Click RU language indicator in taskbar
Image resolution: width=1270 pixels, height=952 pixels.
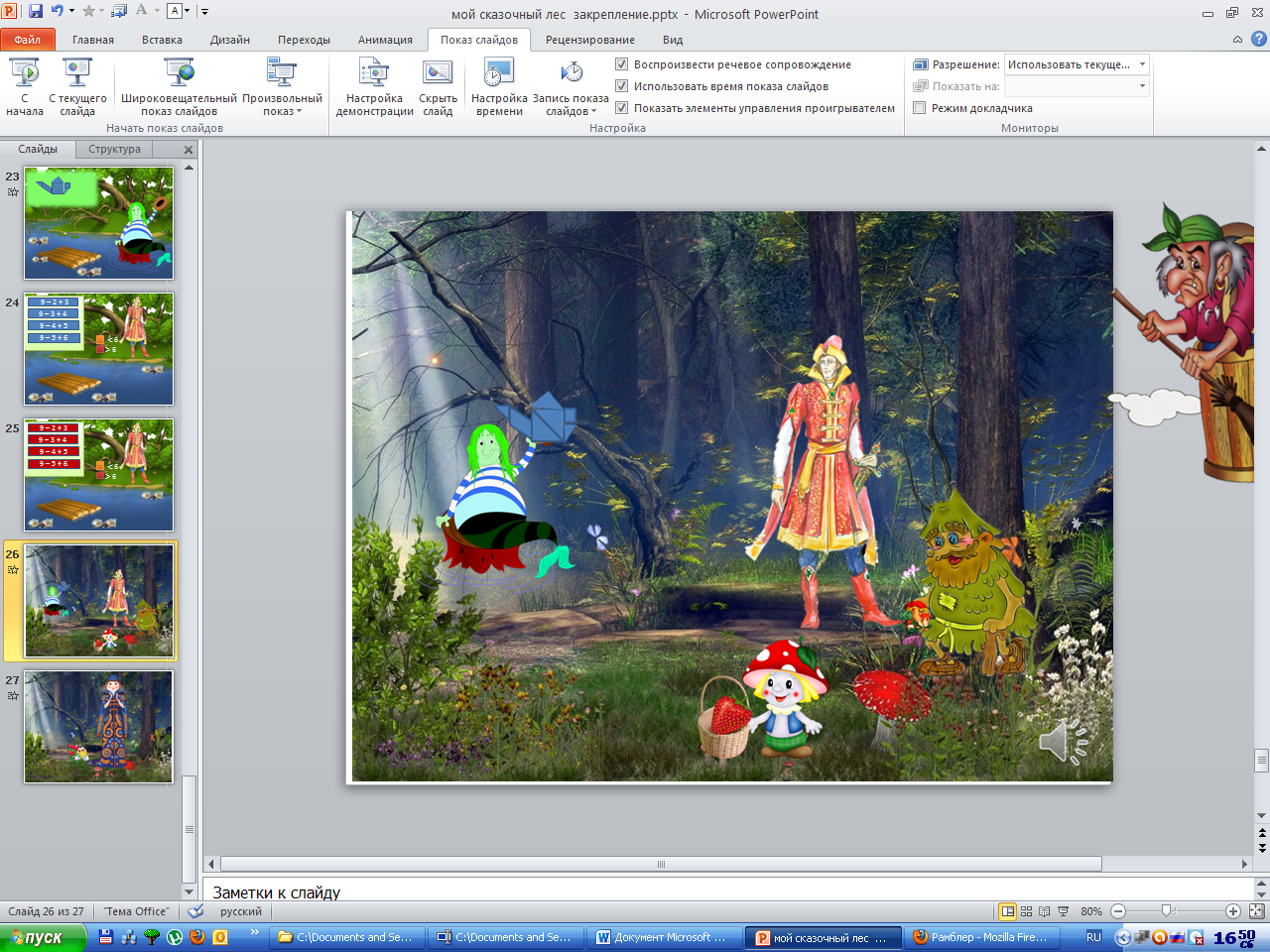tap(1093, 937)
